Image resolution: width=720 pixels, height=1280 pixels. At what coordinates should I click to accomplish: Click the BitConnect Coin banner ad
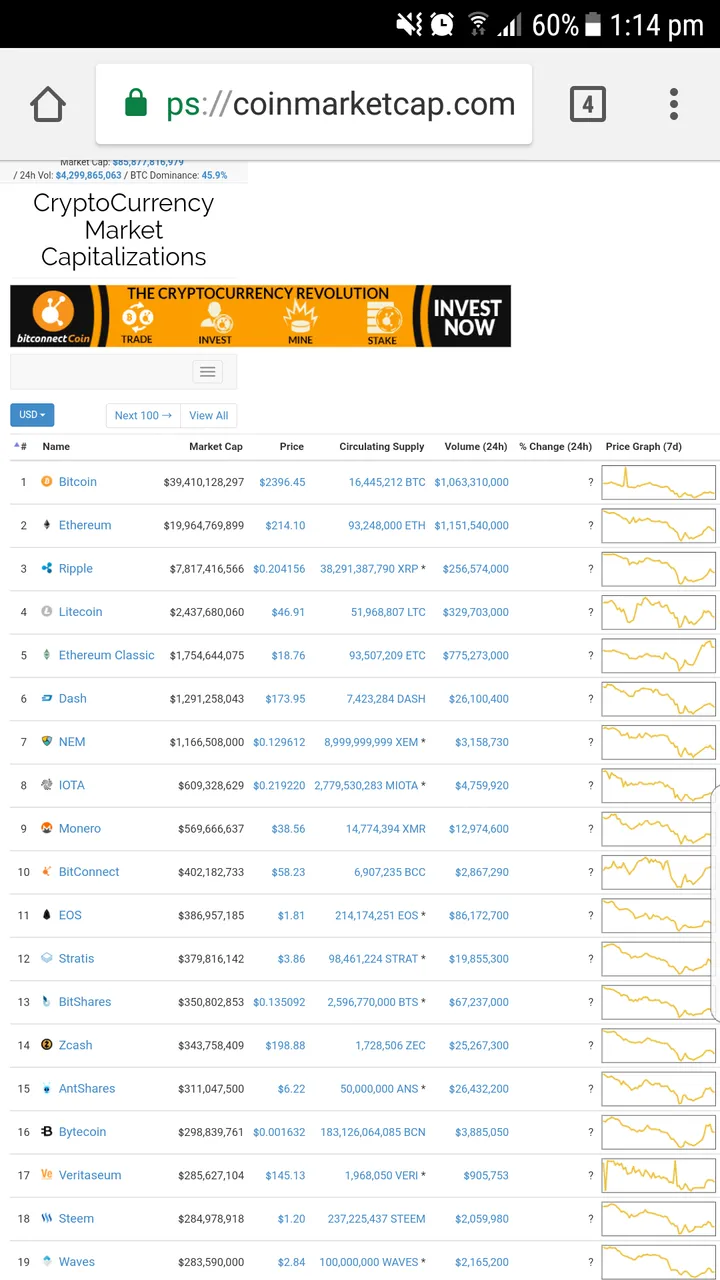pyautogui.click(x=261, y=316)
